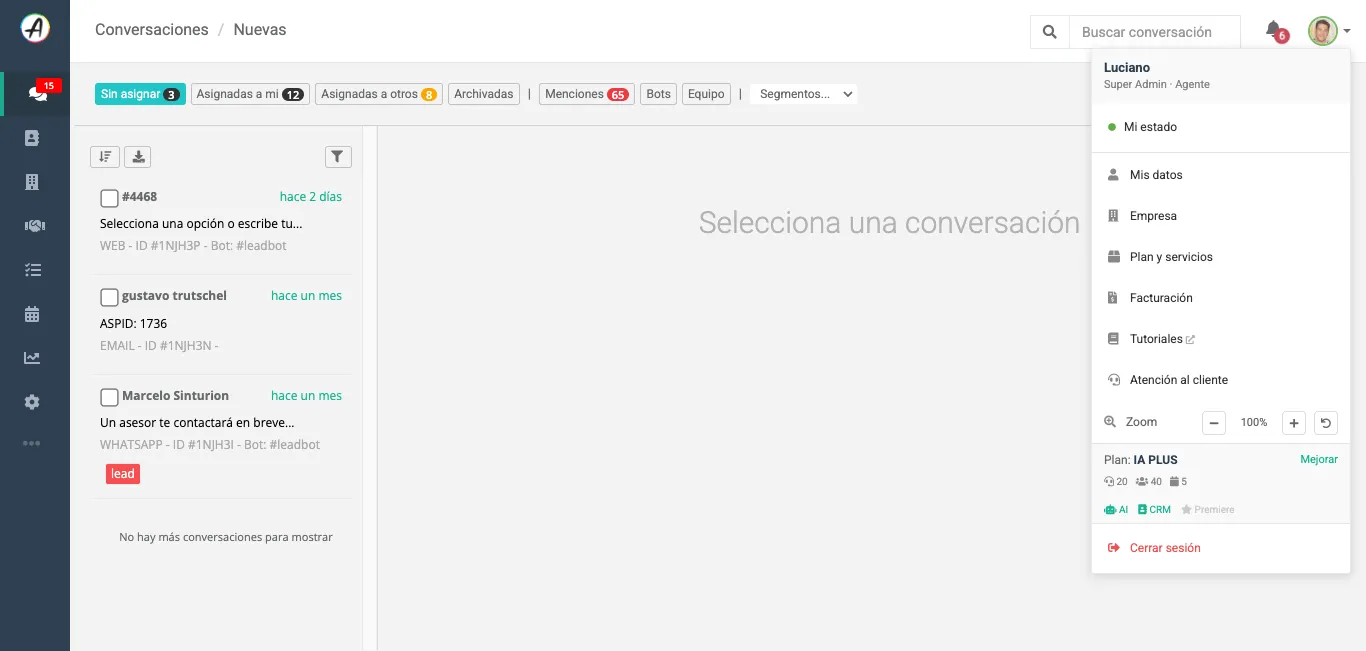The width and height of the screenshot is (1366, 651).
Task: Tick the checkbox for conversation #4468
Action: [110, 198]
